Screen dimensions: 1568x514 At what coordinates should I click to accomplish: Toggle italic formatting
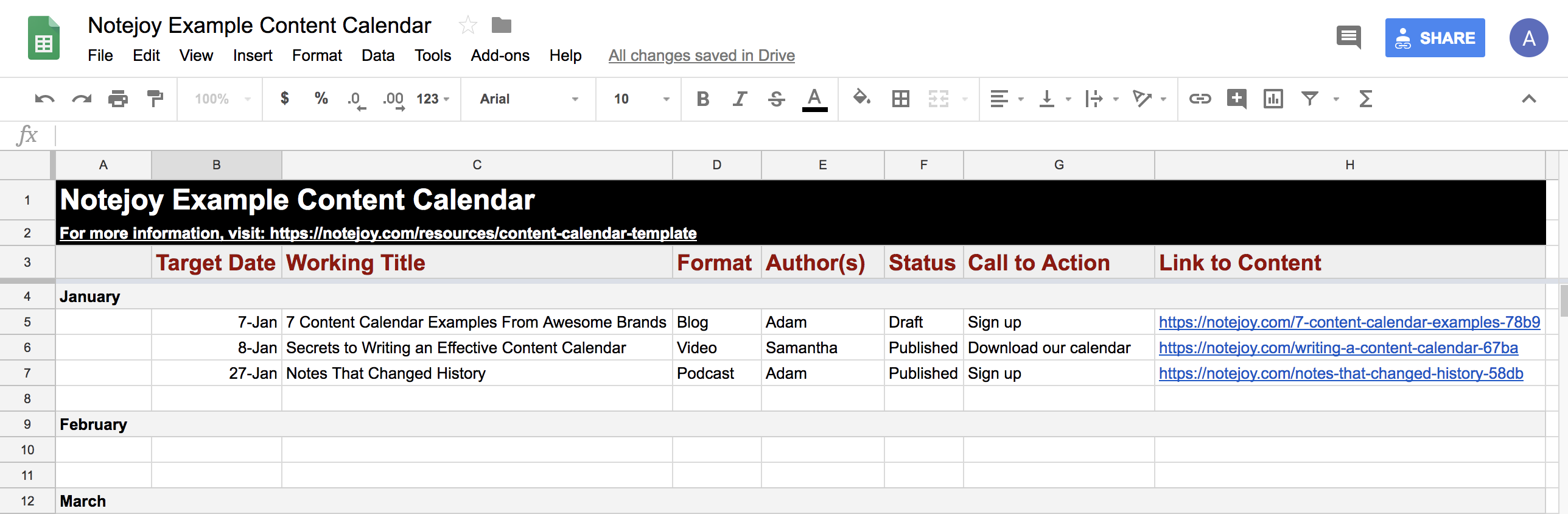pyautogui.click(x=740, y=99)
